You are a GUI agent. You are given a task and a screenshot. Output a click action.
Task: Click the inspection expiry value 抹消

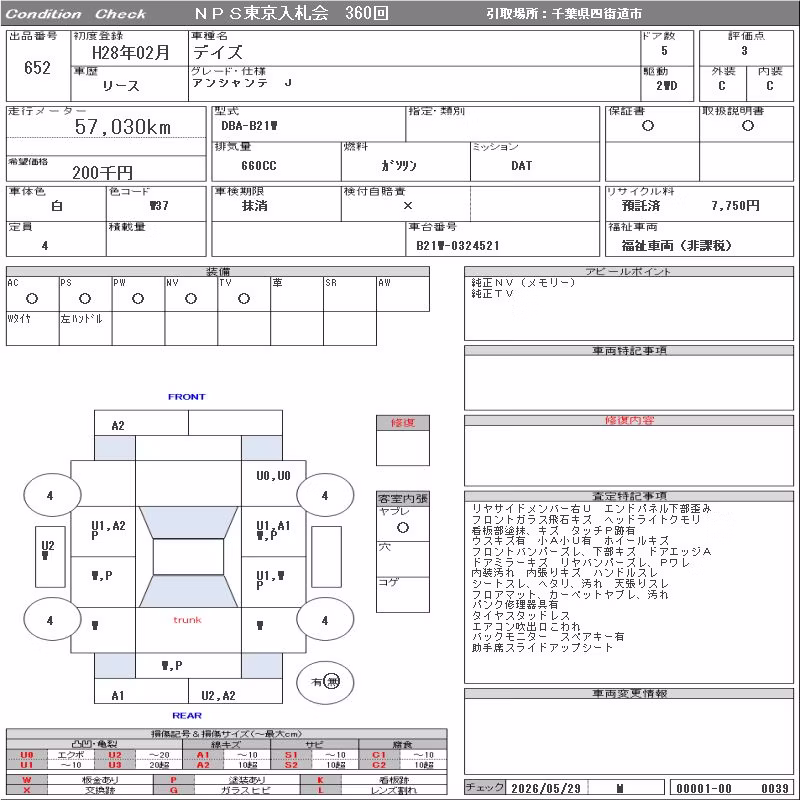tap(255, 206)
